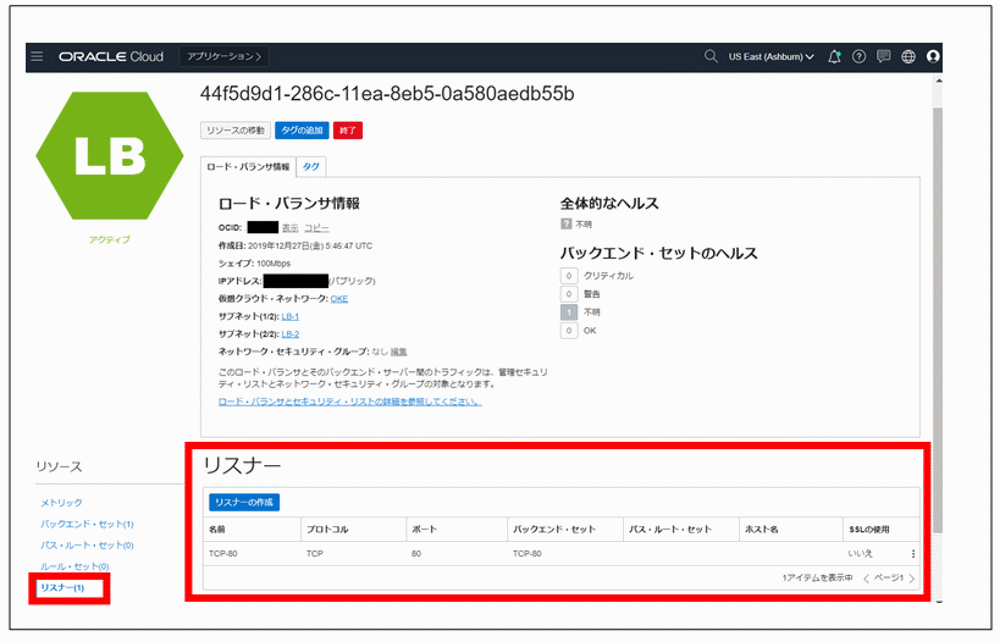Click the hamburger navigation menu icon
Screen dimensions: 1000x642
[x=37, y=56]
